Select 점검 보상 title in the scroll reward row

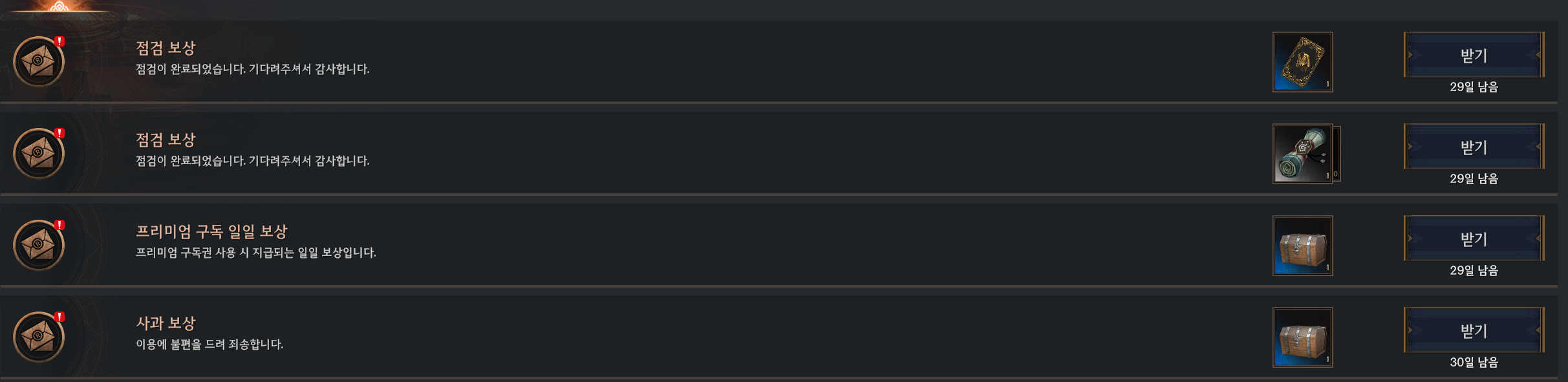[x=166, y=140]
